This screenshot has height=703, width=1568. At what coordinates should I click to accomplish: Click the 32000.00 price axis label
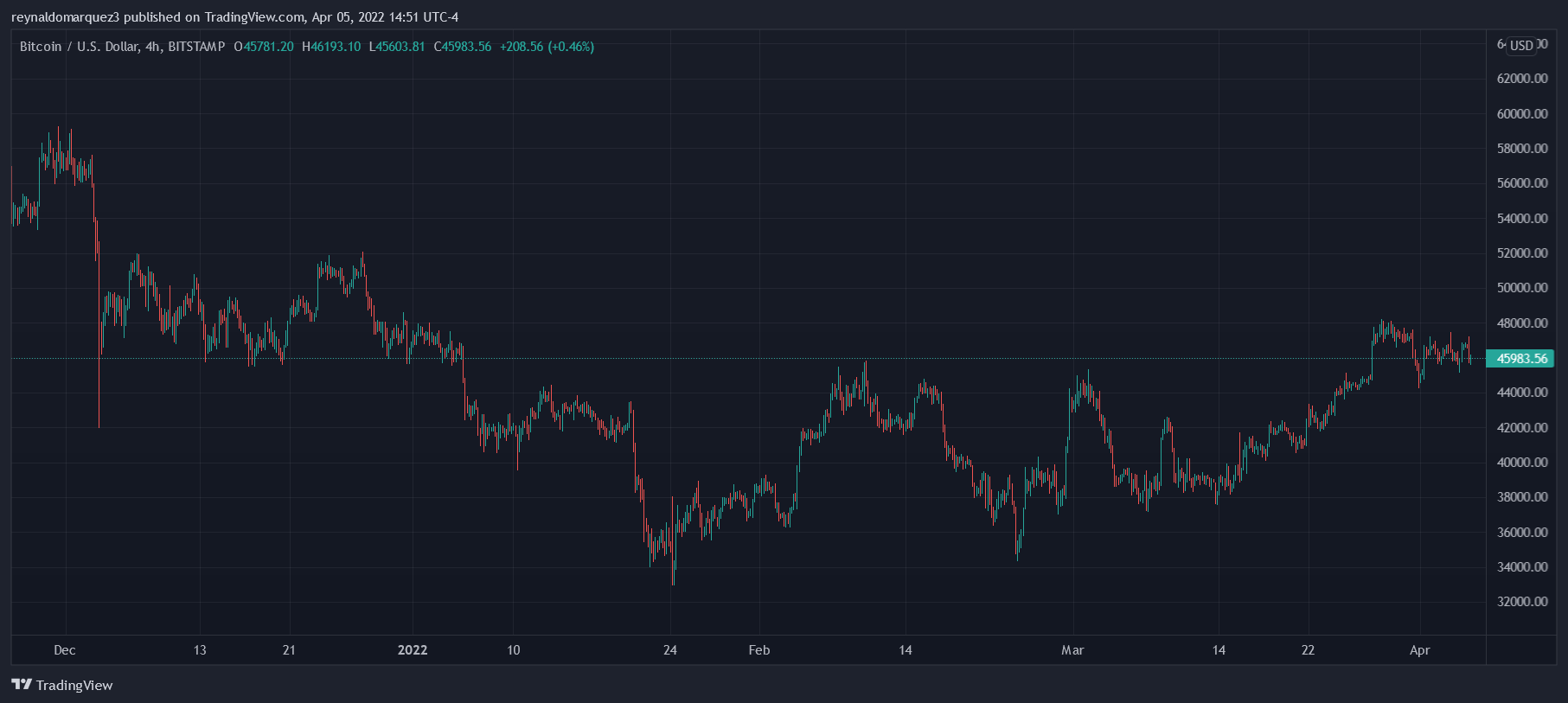point(1522,602)
